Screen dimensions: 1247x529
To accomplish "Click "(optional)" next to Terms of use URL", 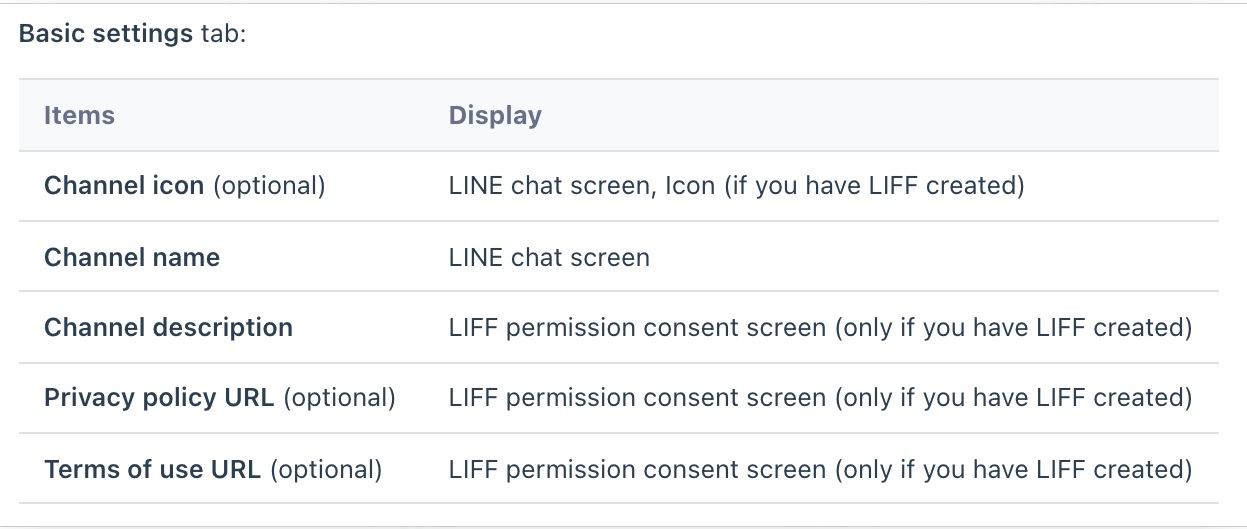I will pos(326,469).
